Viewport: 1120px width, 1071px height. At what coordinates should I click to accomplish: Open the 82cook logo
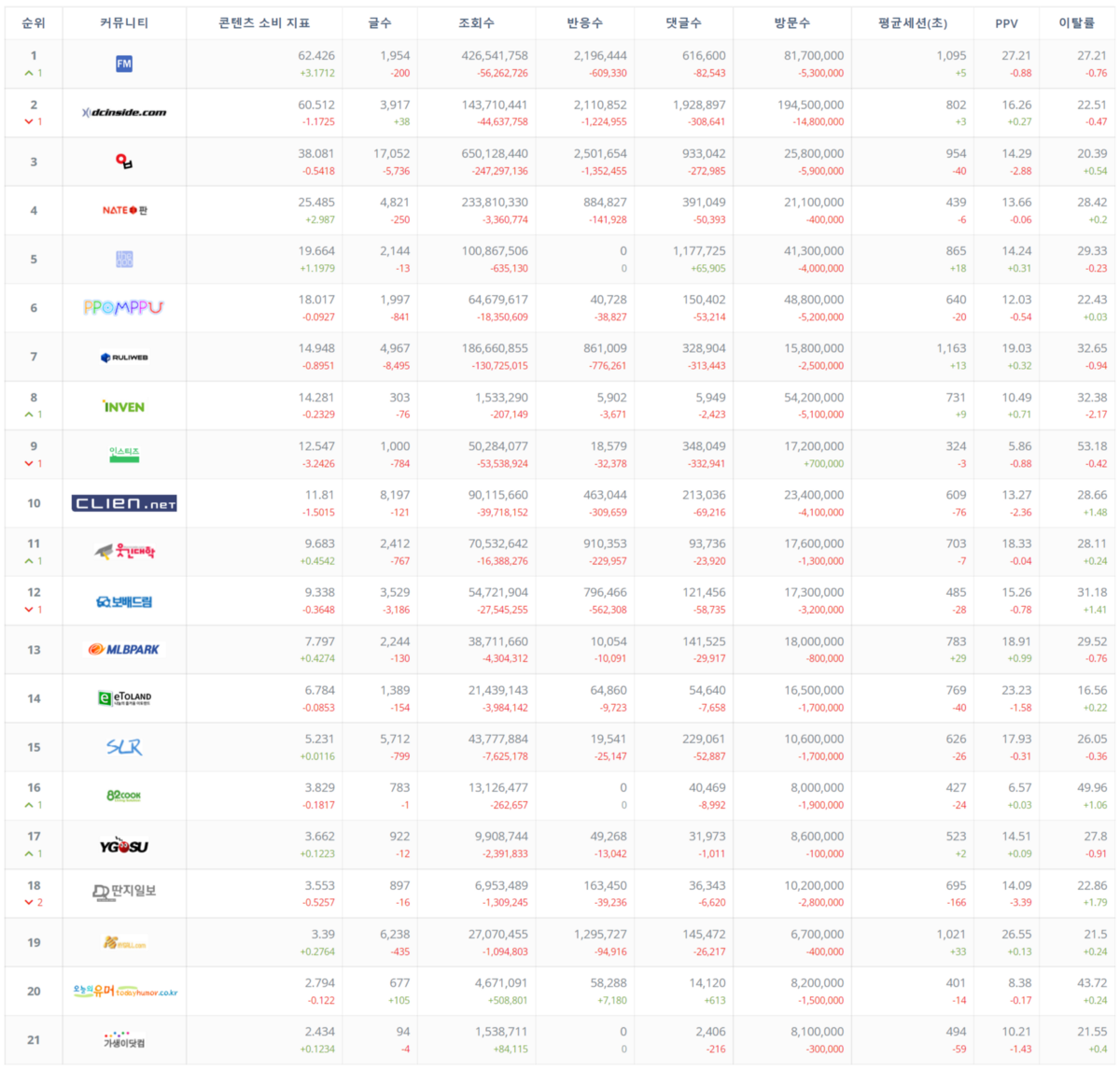[124, 796]
